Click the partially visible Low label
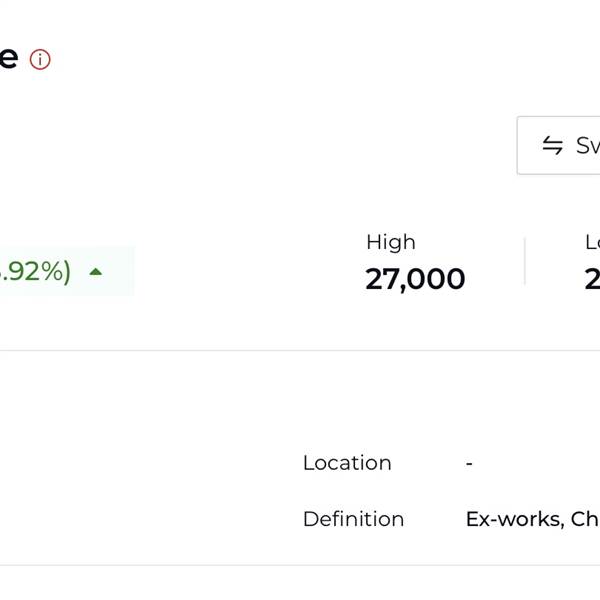 [x=592, y=242]
